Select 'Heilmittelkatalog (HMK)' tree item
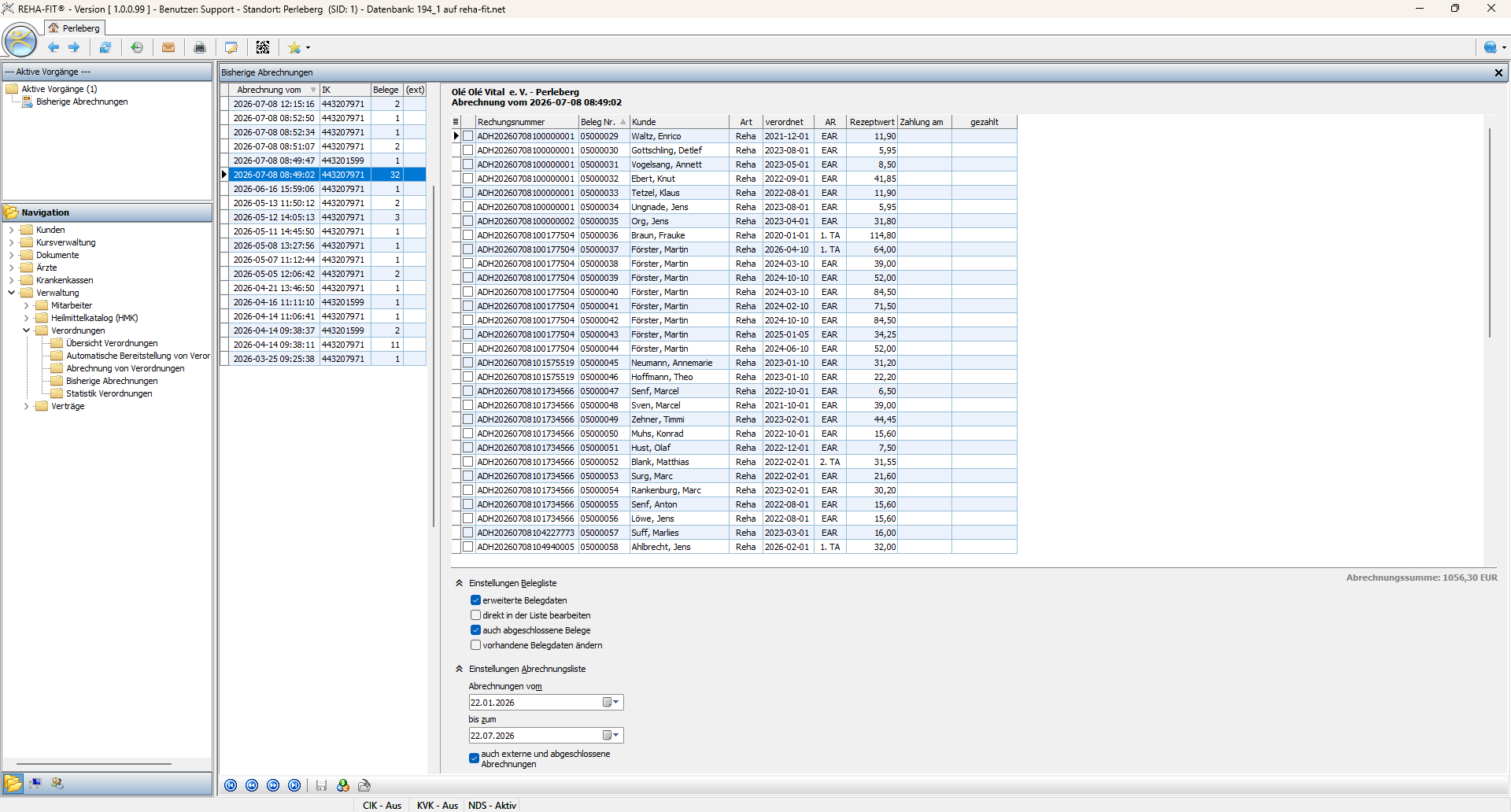1511x812 pixels. 94,318
